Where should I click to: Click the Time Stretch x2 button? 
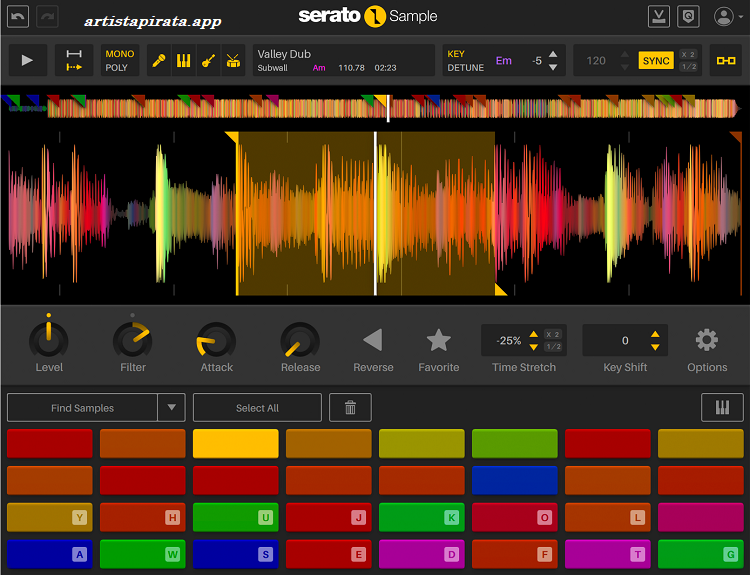pos(553,334)
